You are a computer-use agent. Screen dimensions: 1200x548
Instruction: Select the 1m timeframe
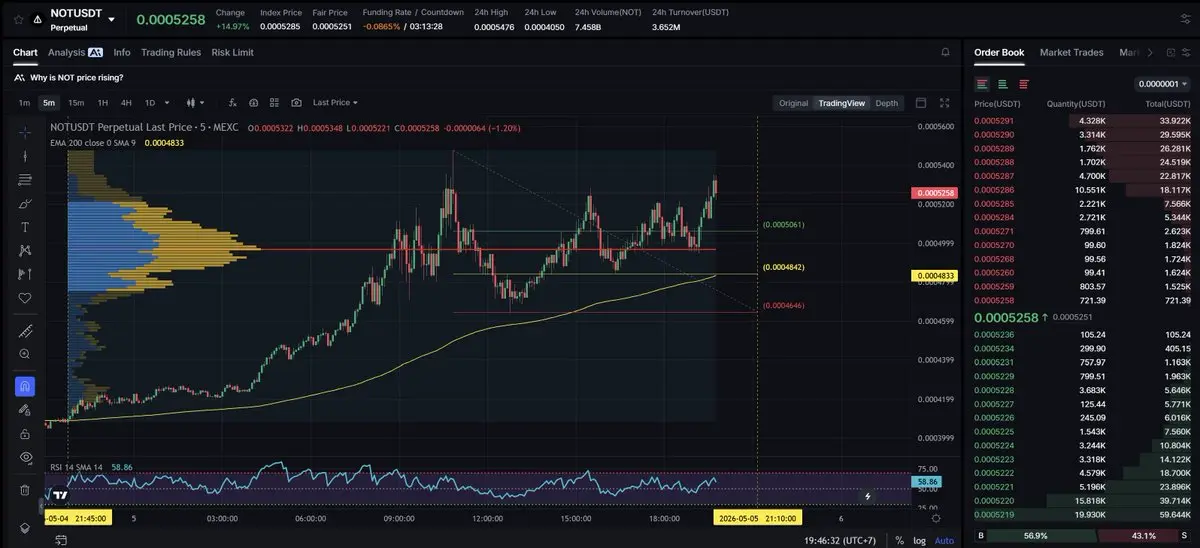pyautogui.click(x=24, y=102)
